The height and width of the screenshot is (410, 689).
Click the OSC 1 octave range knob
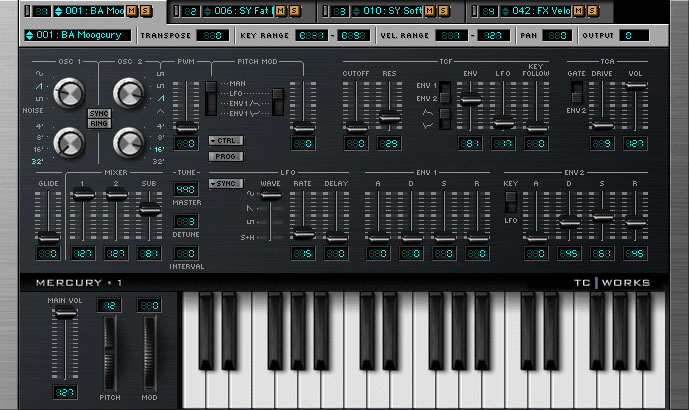(x=69, y=143)
